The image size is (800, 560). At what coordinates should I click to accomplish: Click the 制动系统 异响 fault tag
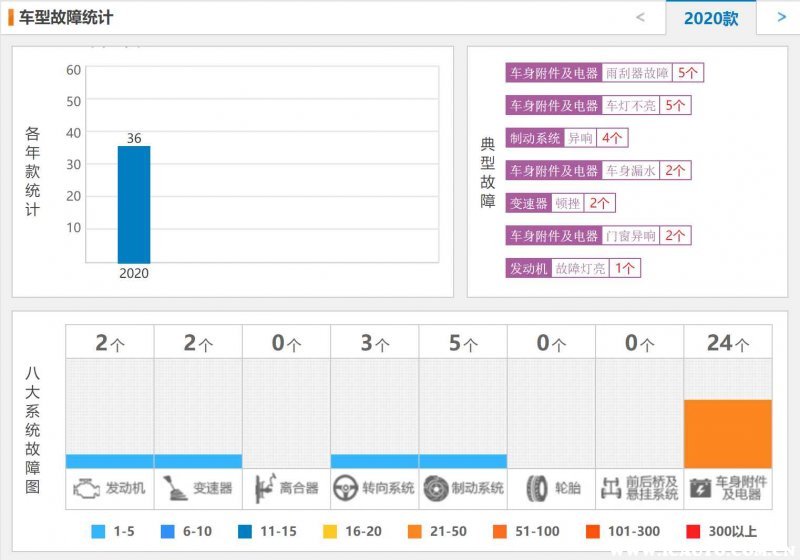(580, 138)
